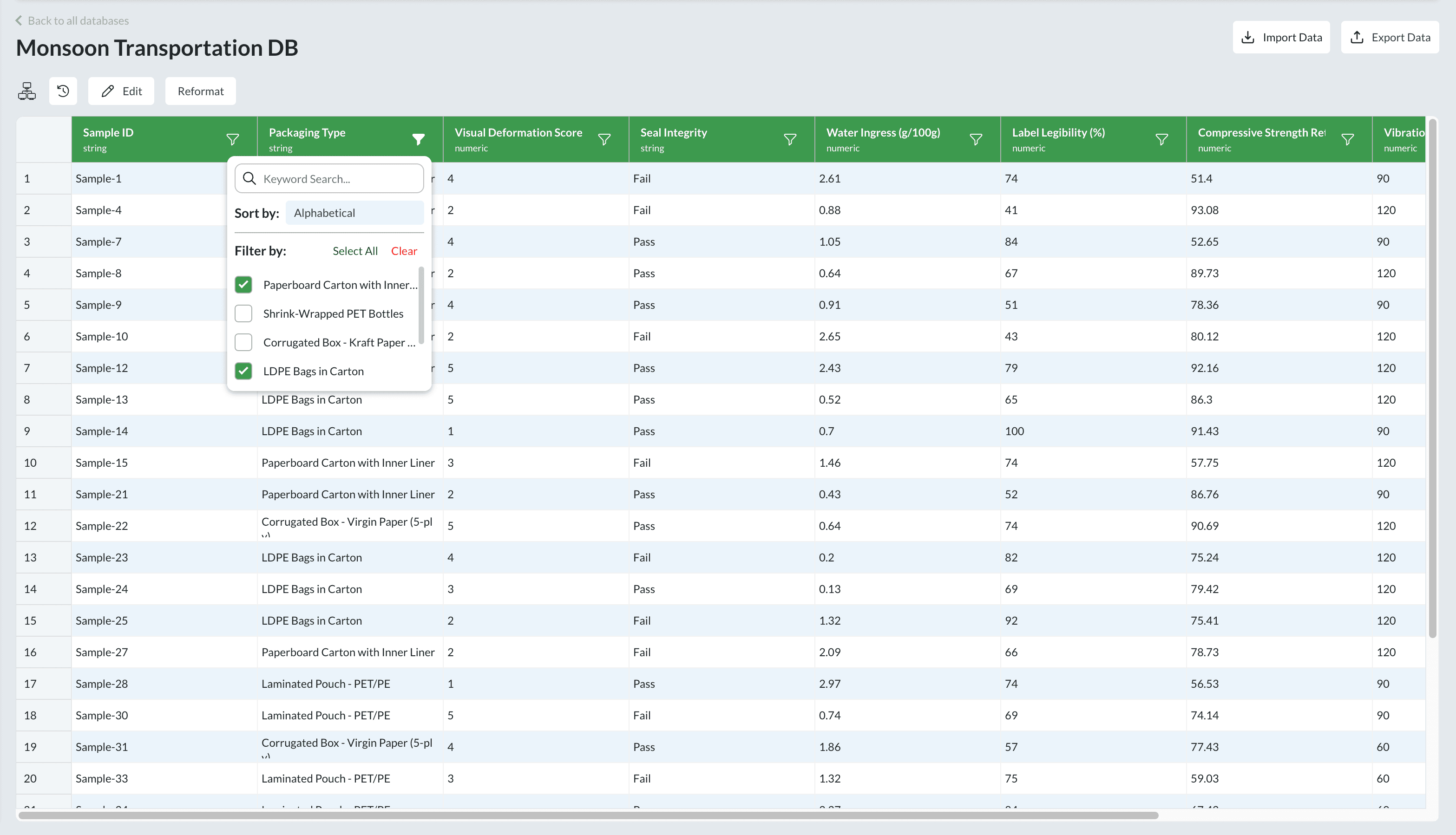Open the version history icon
This screenshot has height=835, width=1456.
pos(63,91)
